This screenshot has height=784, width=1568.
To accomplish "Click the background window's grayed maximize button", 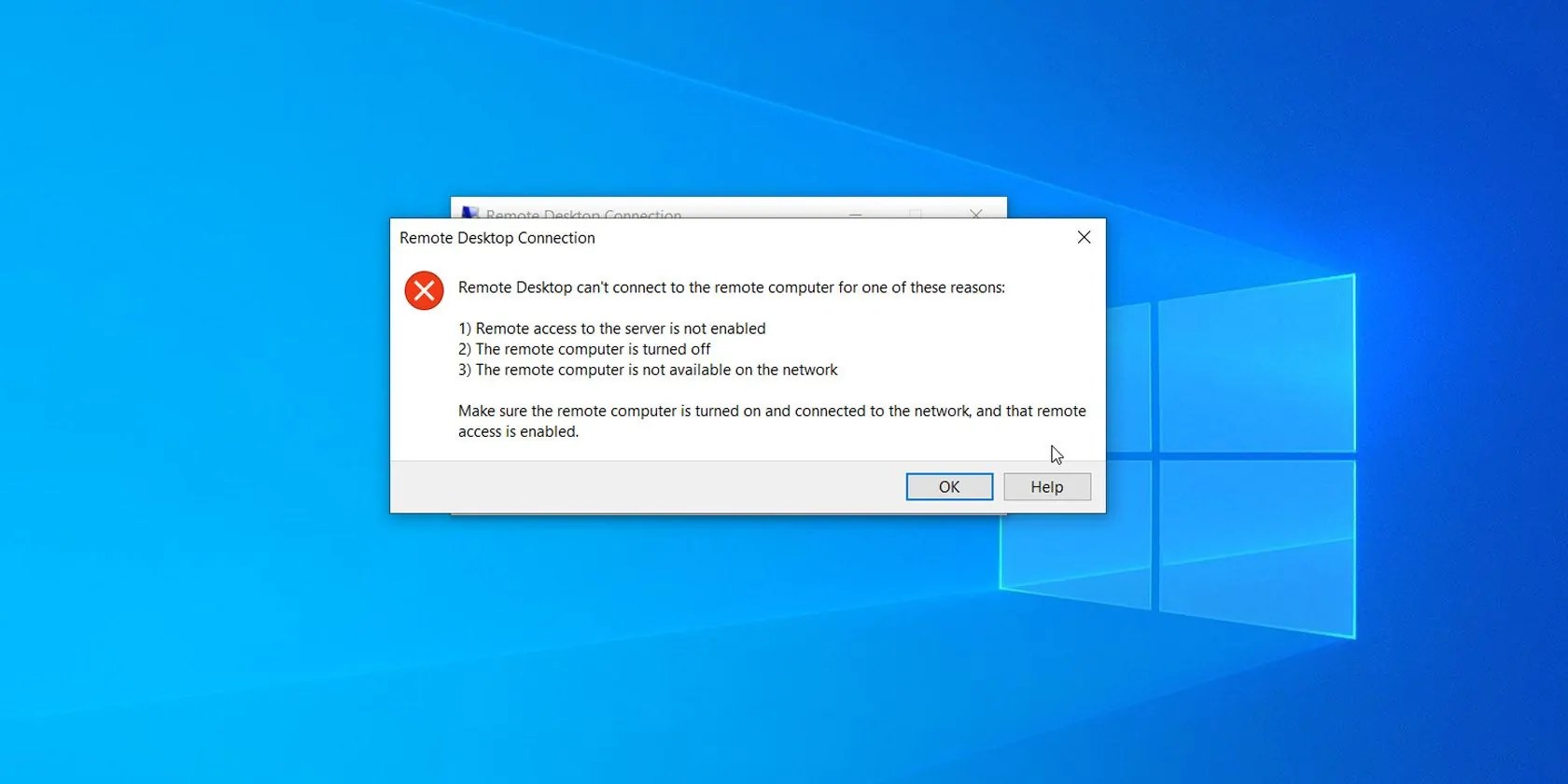I will pyautogui.click(x=916, y=213).
